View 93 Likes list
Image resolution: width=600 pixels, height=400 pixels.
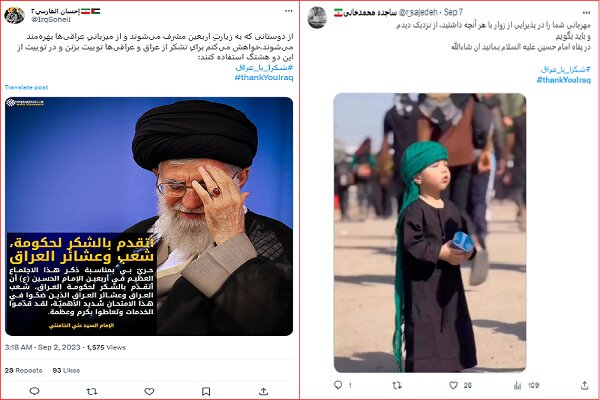(x=66, y=370)
